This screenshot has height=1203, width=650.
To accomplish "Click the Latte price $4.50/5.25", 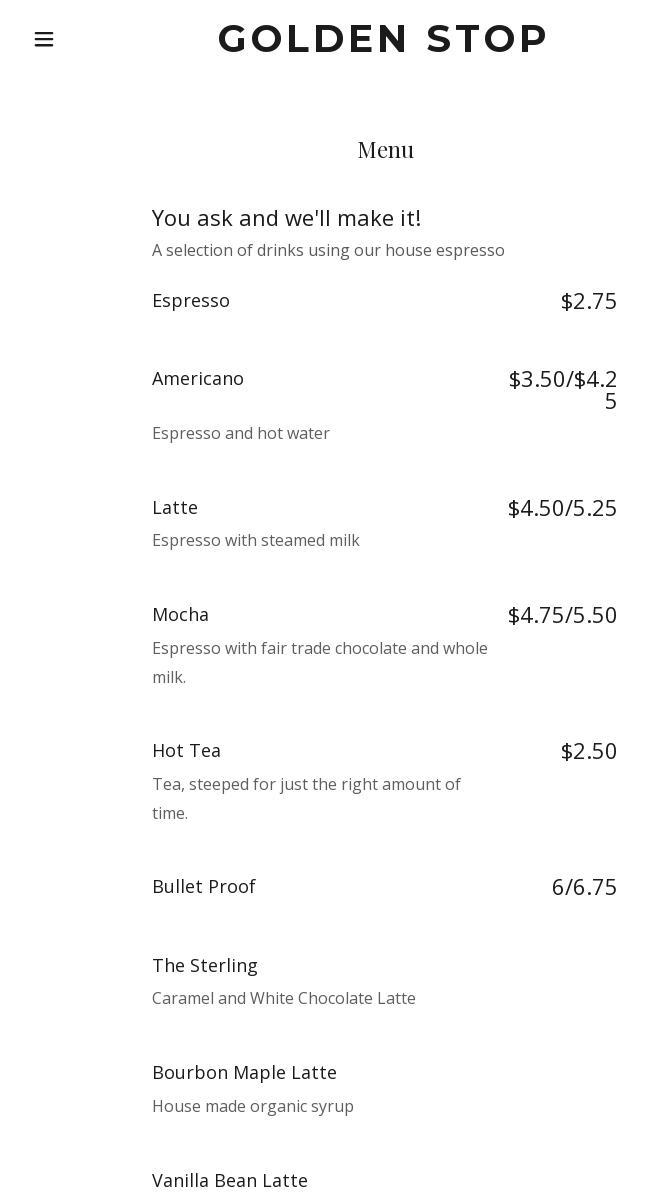I will [x=562, y=508].
